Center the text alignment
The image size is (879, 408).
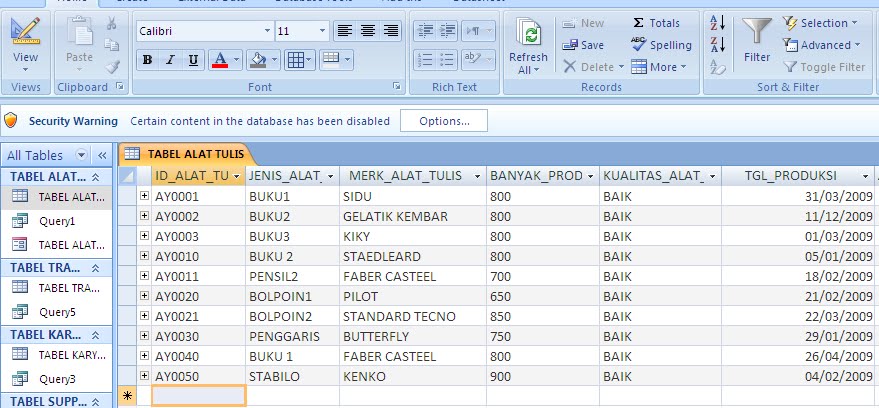coord(368,31)
